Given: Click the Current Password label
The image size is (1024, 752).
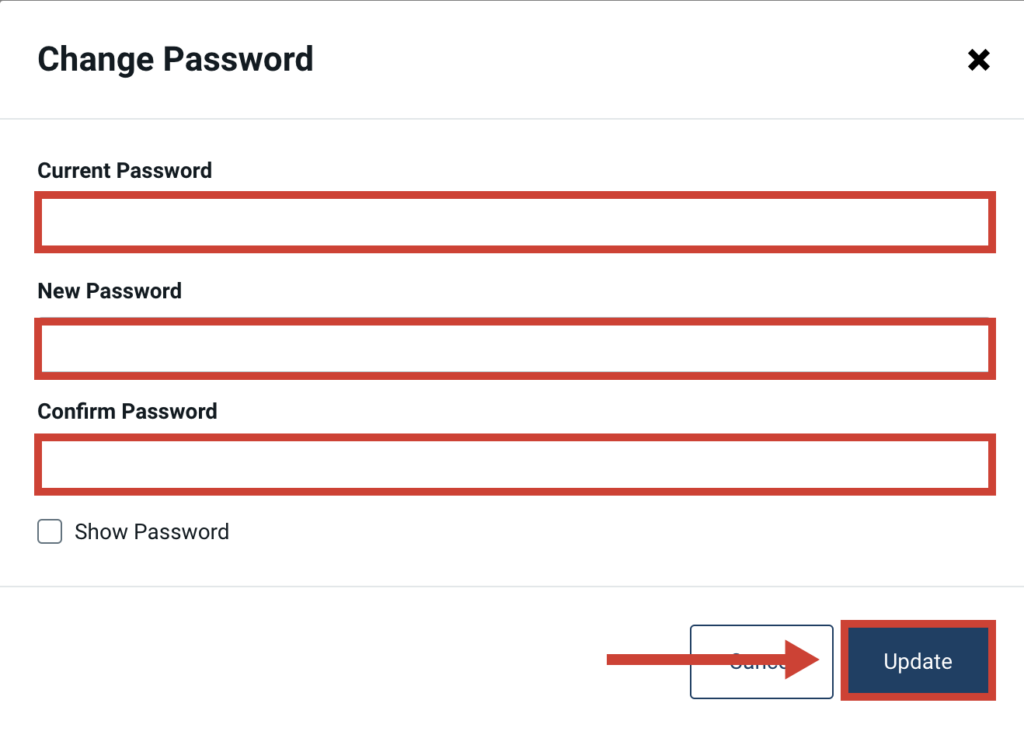Looking at the screenshot, I should pos(125,170).
